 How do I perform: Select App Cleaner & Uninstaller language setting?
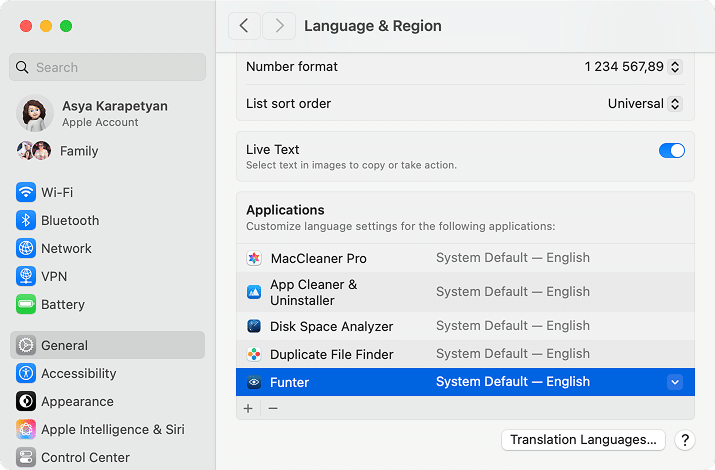[513, 292]
